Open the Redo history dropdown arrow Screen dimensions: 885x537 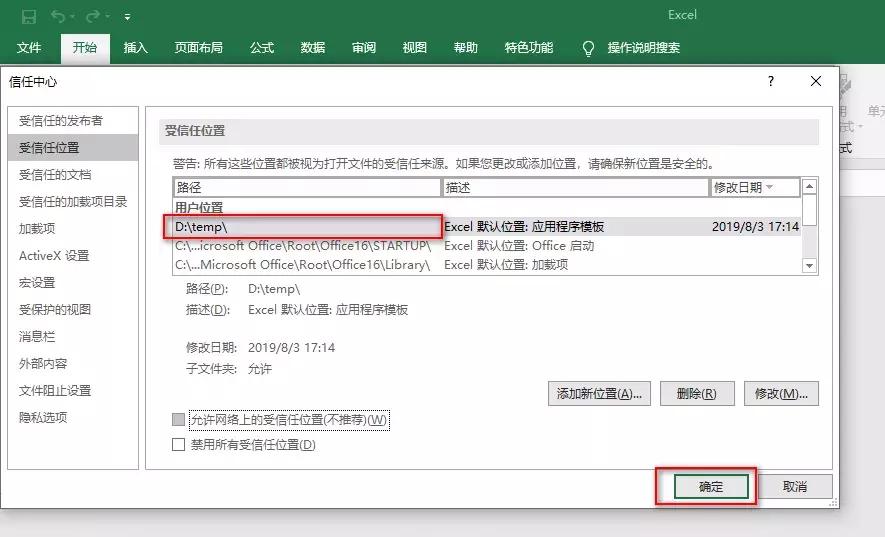click(108, 17)
